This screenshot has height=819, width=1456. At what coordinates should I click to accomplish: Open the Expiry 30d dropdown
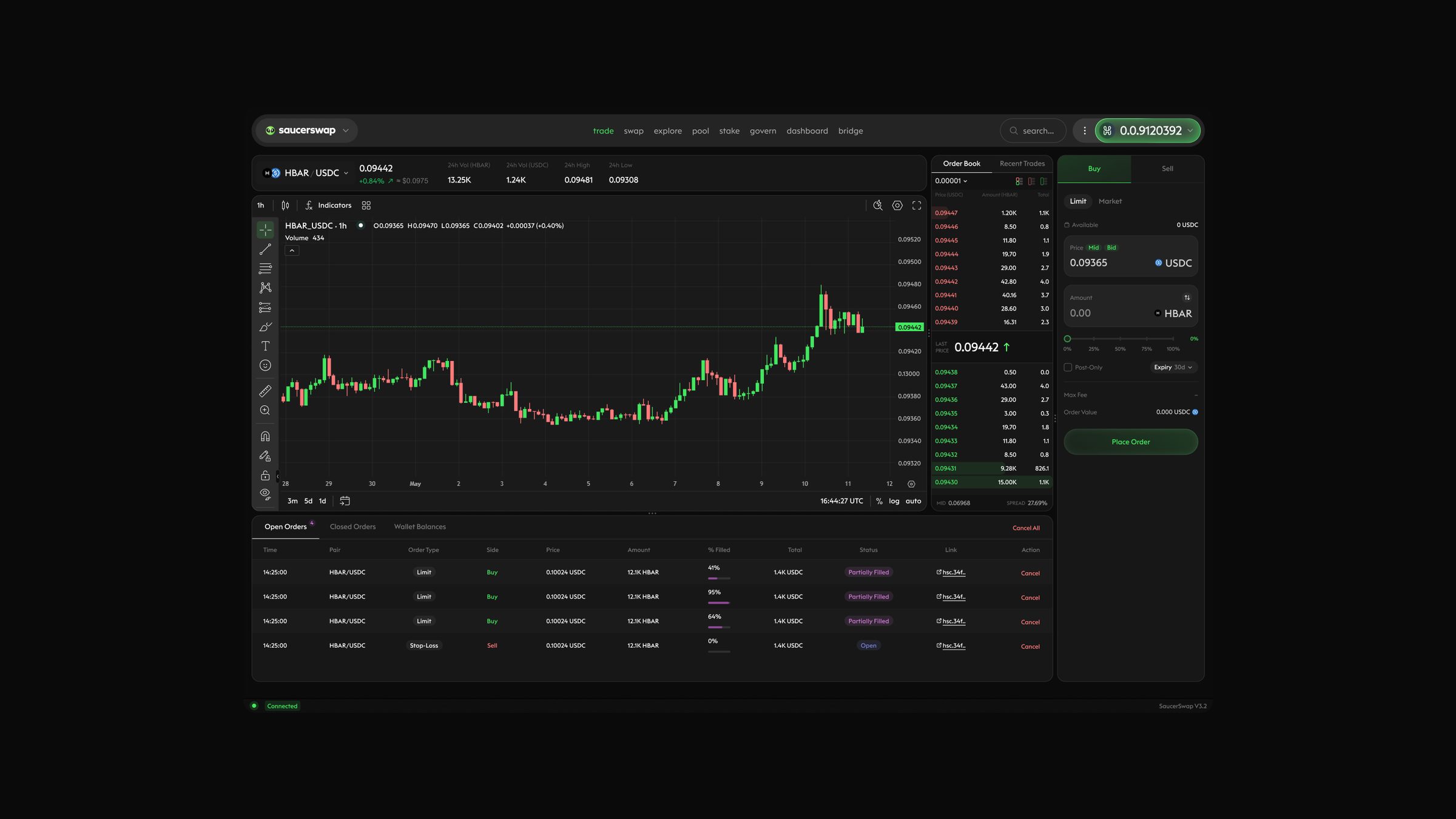pyautogui.click(x=1173, y=367)
